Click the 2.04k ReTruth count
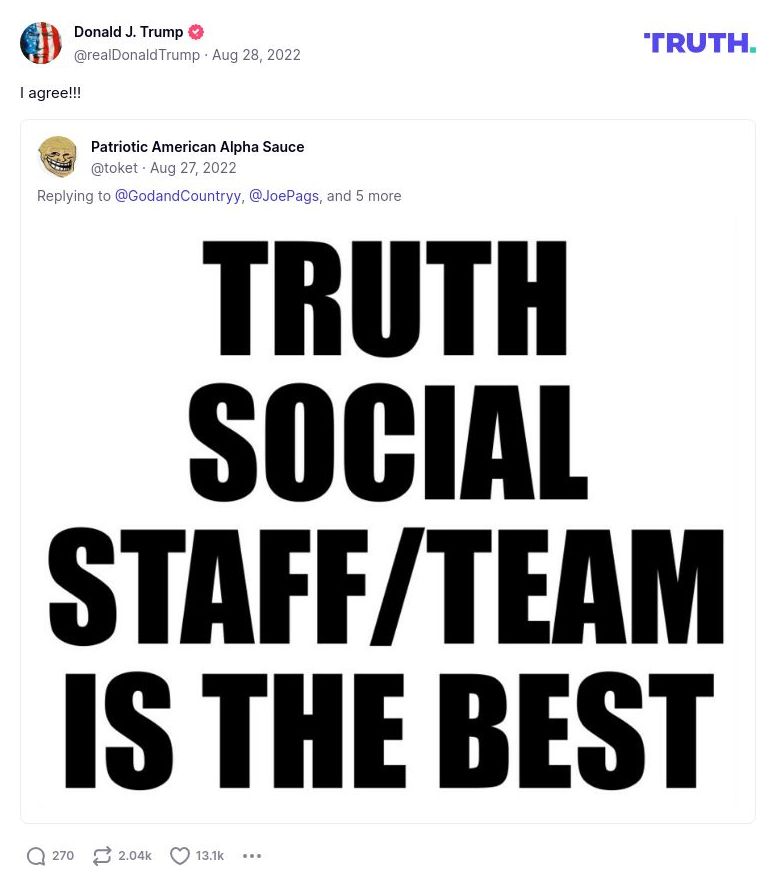The height and width of the screenshot is (886, 777). (135, 856)
